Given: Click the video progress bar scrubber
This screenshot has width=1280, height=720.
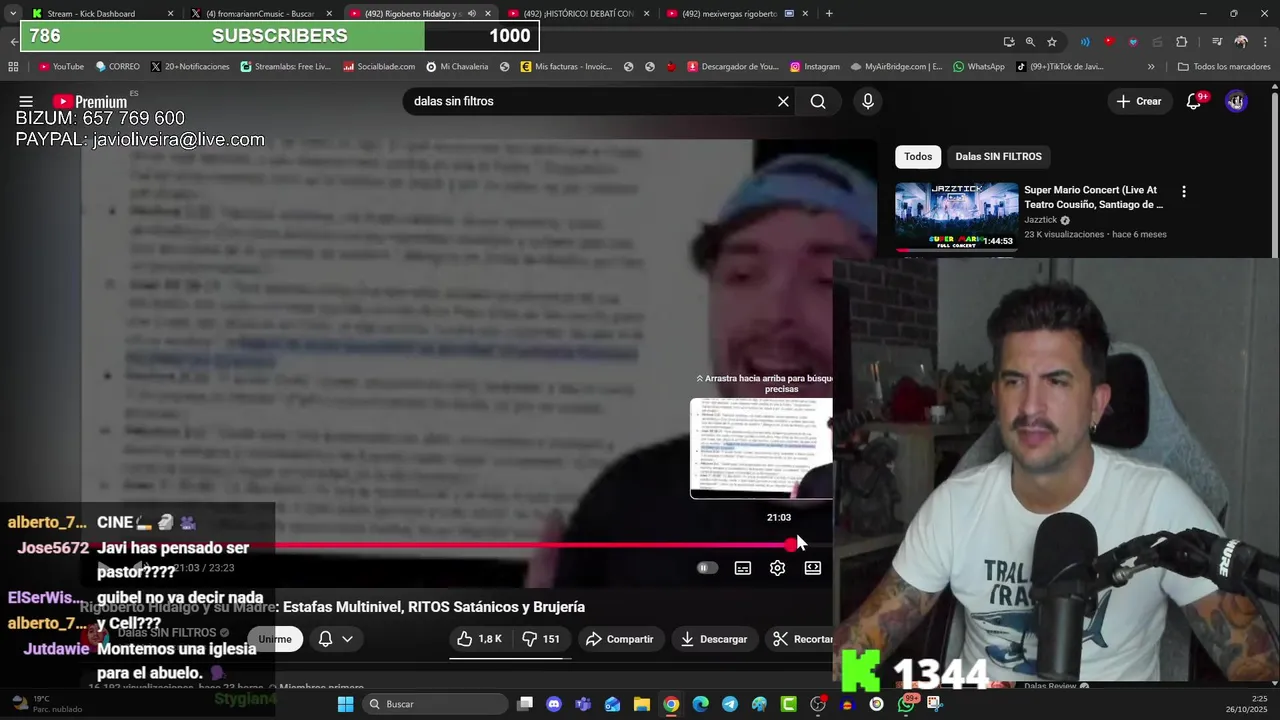Looking at the screenshot, I should click(790, 545).
